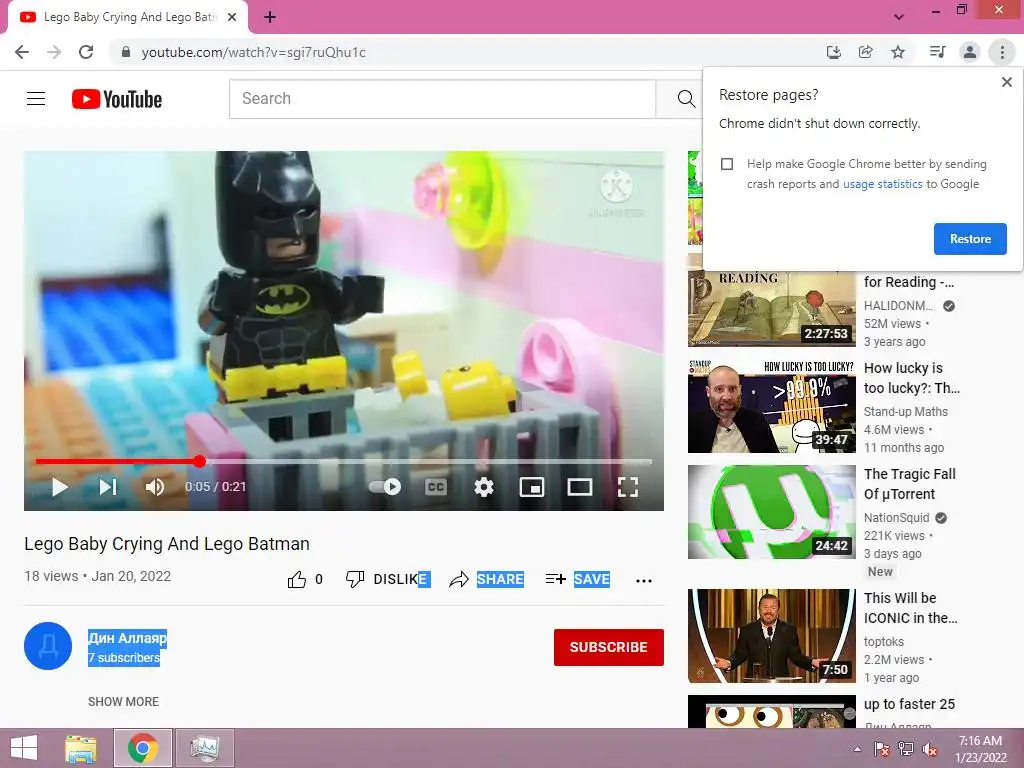Open the channel avatar icon

coord(48,647)
